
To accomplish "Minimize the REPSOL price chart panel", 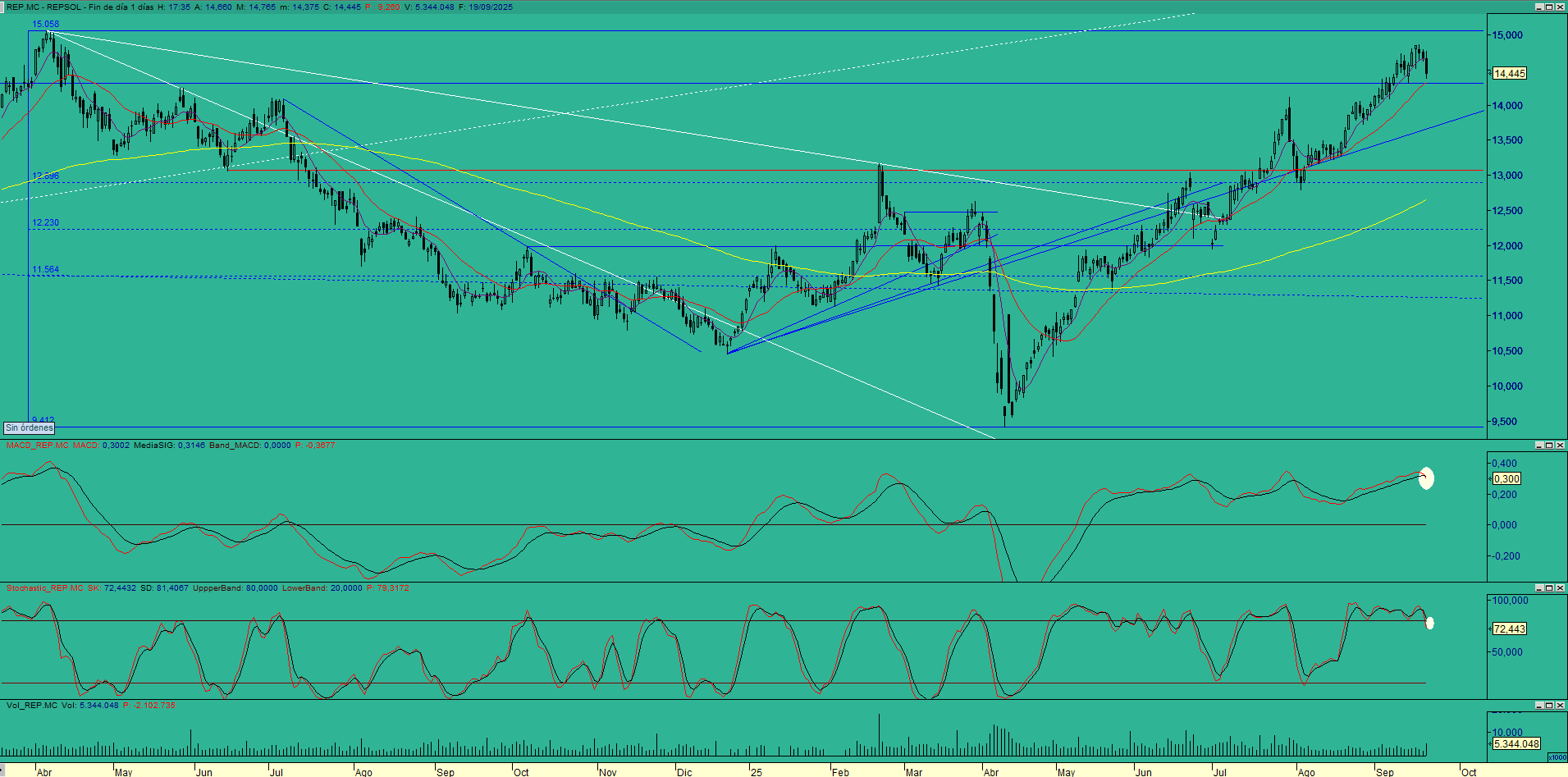I will 1538,7.
